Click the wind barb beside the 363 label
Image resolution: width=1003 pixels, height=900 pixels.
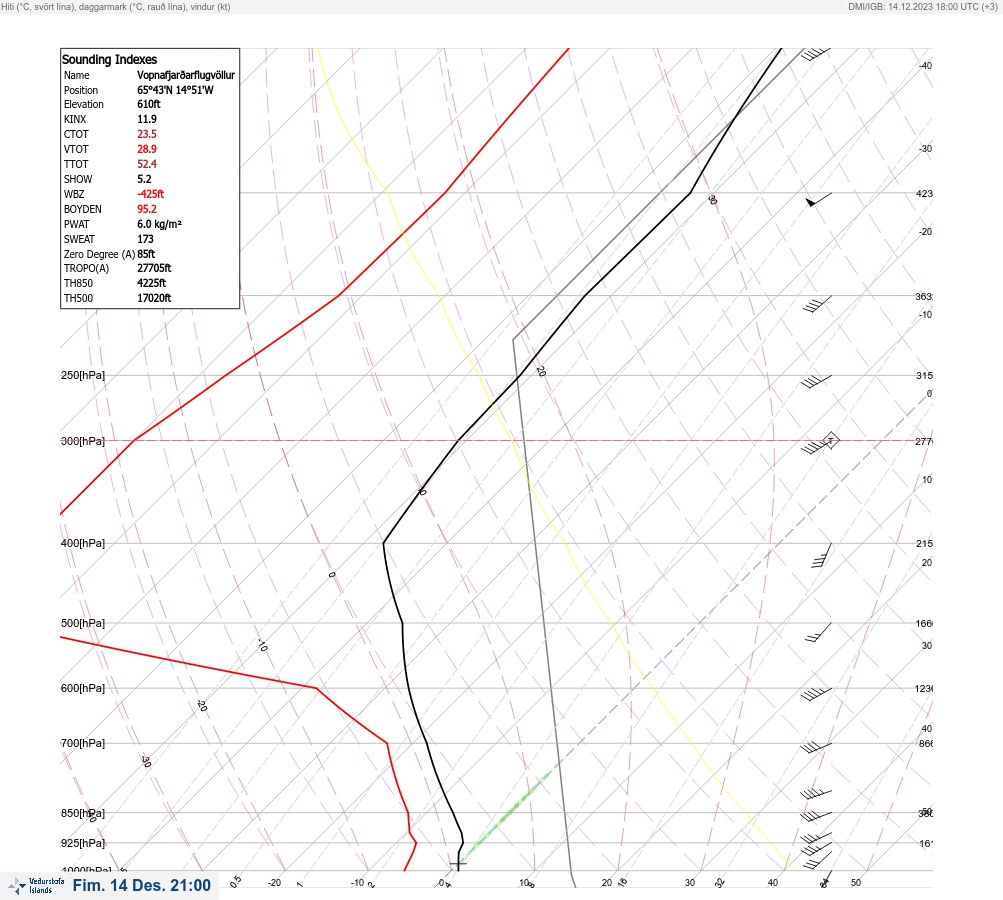tap(817, 304)
